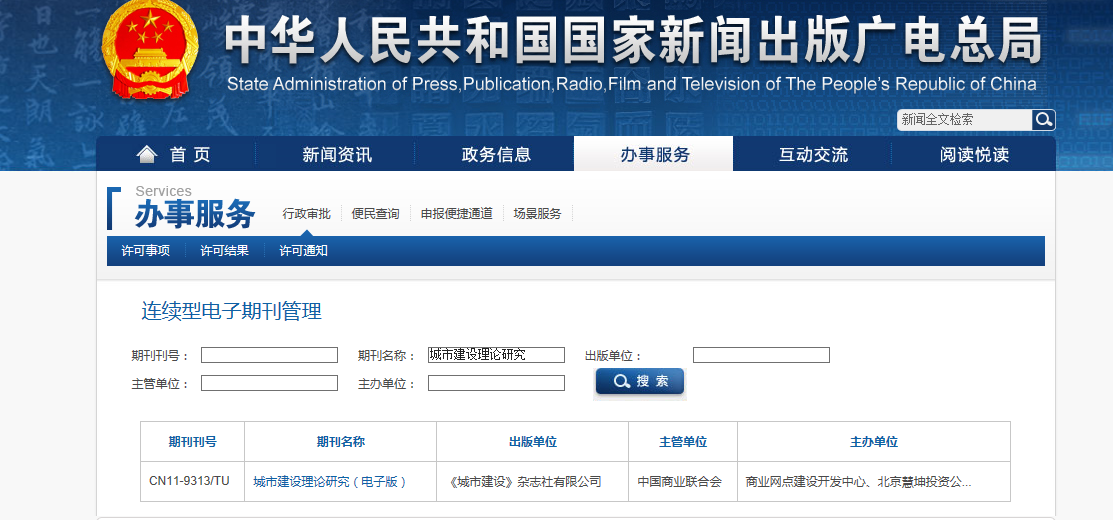Open the 互动交流 navigation tab

click(x=813, y=154)
